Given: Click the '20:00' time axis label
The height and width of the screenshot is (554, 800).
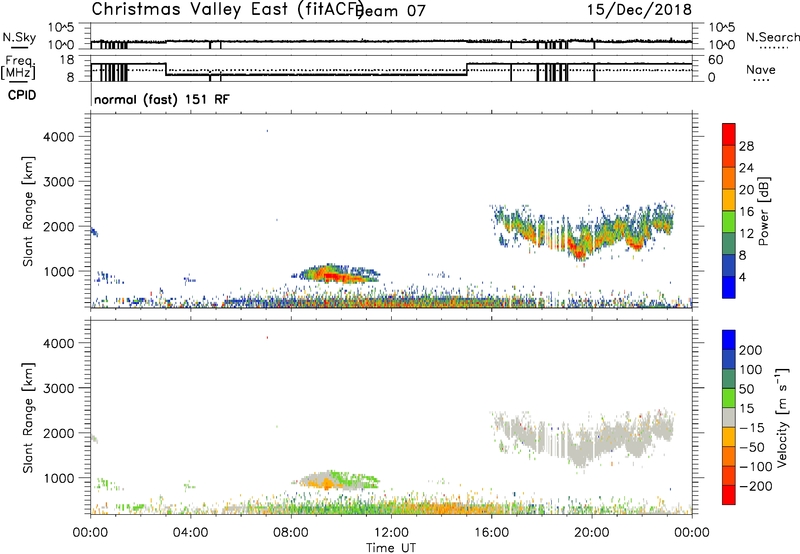Looking at the screenshot, I should [x=592, y=533].
